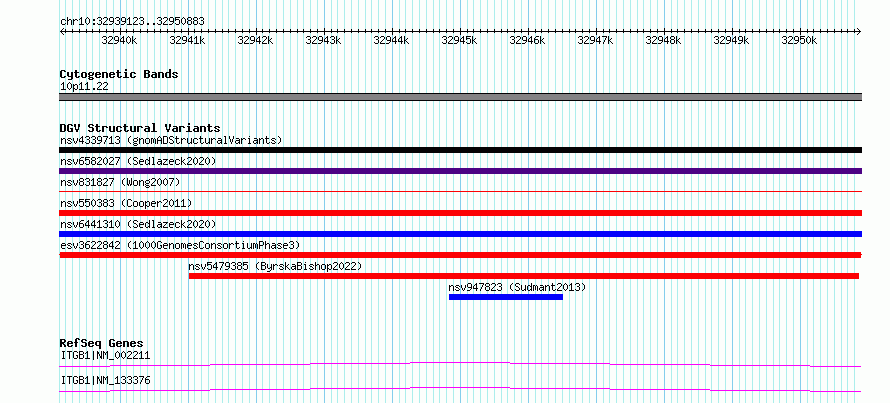Click the 10p11.22 band label
The width and height of the screenshot is (890, 403).
point(84,87)
